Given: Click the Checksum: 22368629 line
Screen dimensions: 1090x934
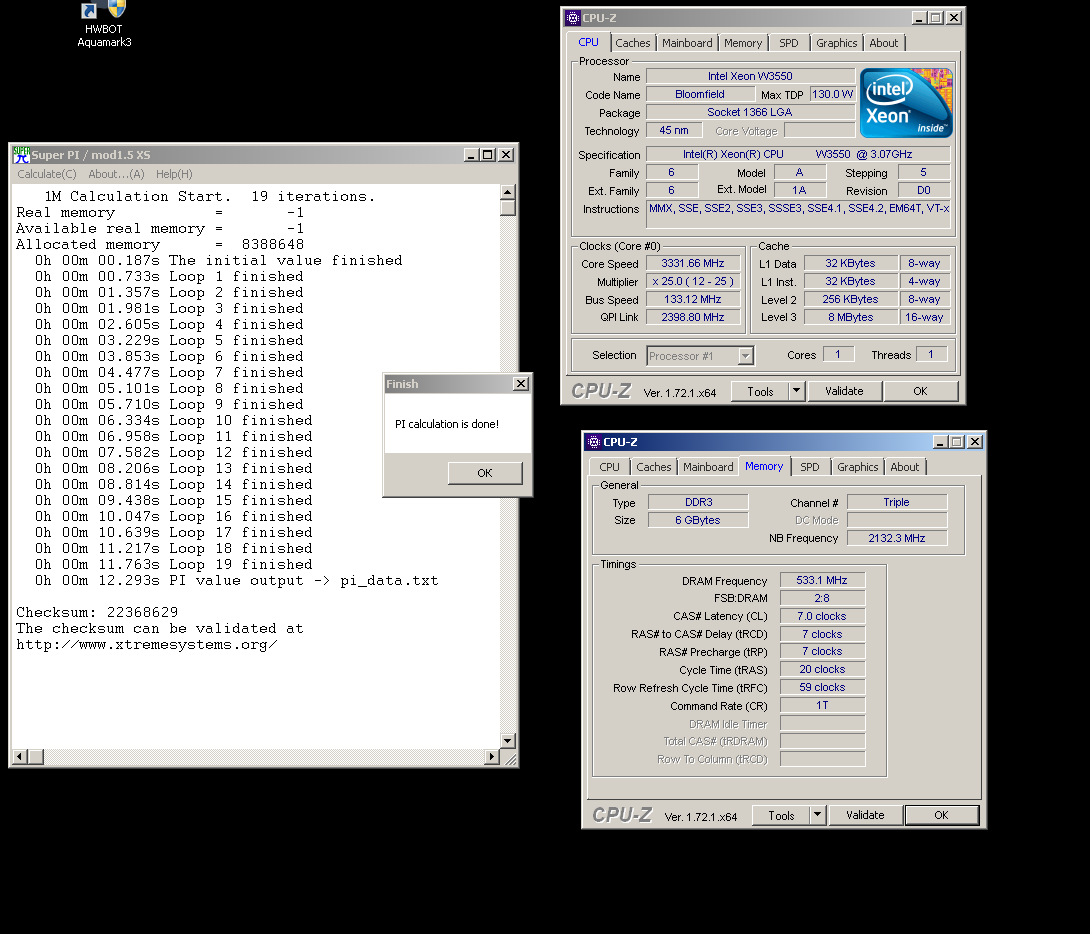Looking at the screenshot, I should (x=97, y=612).
